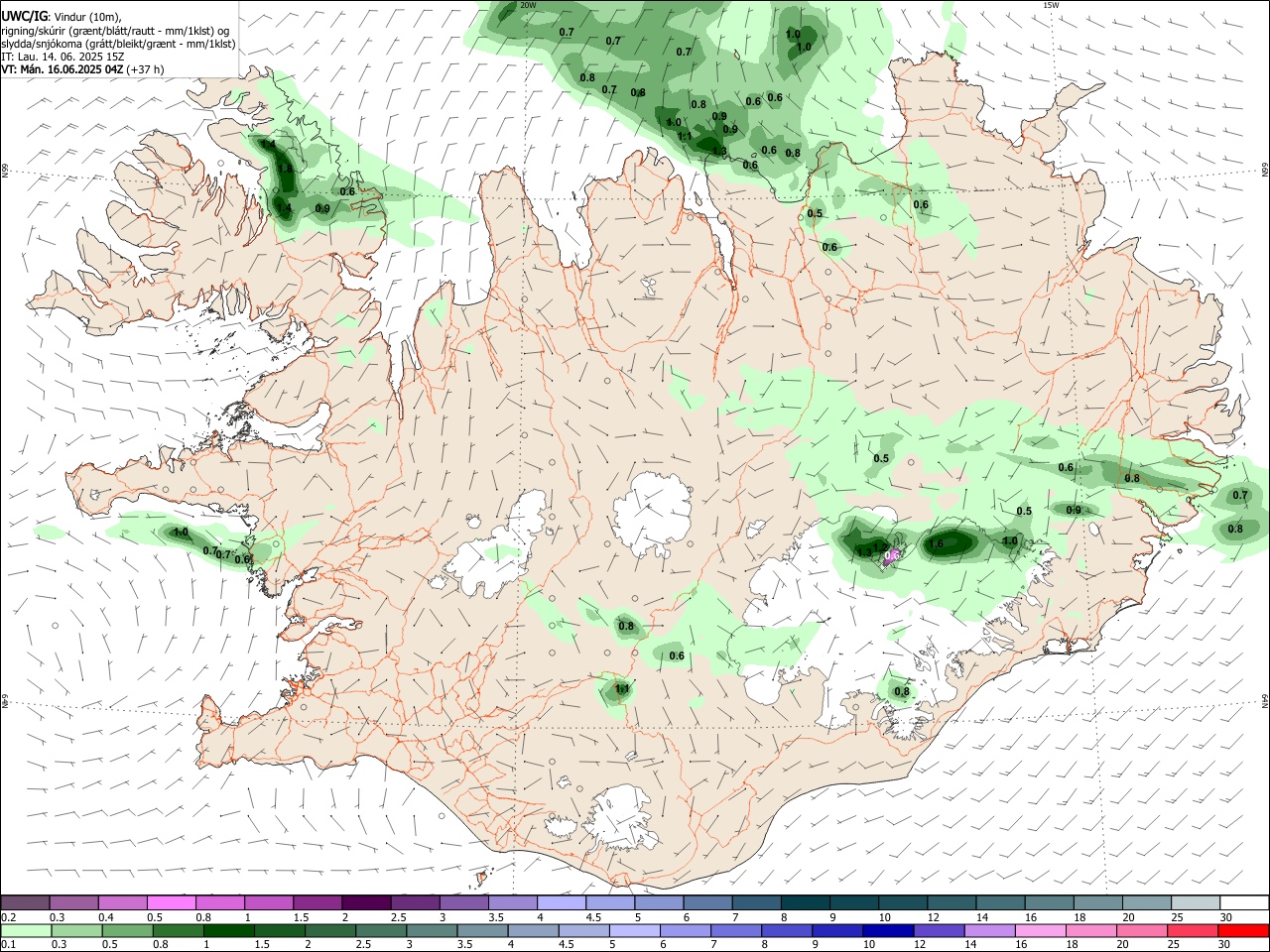Click the light green 0.3 rain swatch
1270x952 pixels.
coord(76,931)
